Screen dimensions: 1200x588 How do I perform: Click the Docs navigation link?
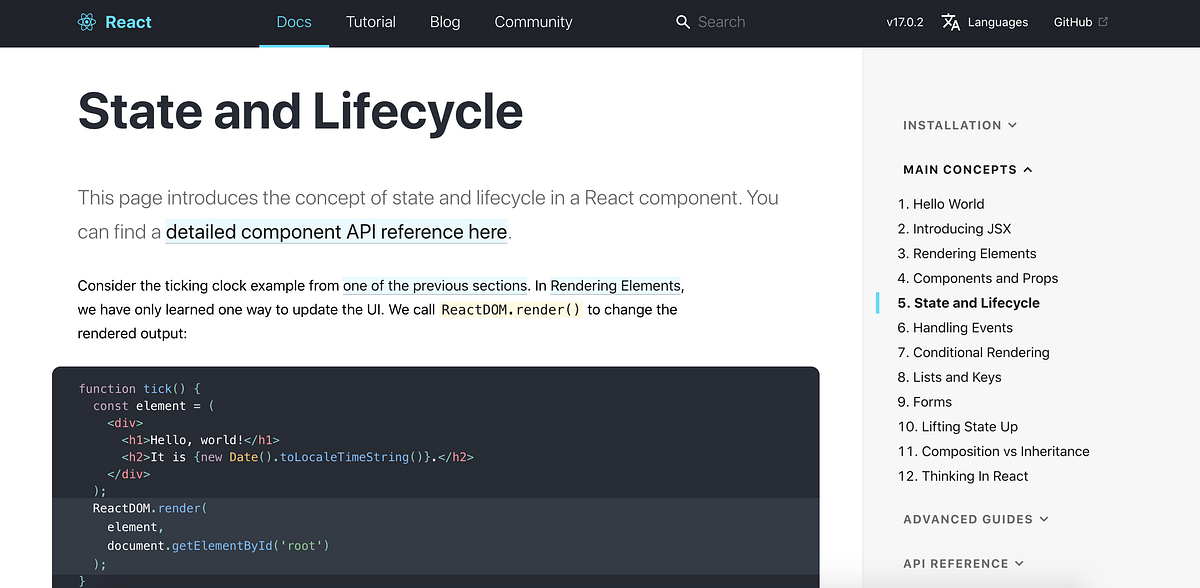point(293,21)
